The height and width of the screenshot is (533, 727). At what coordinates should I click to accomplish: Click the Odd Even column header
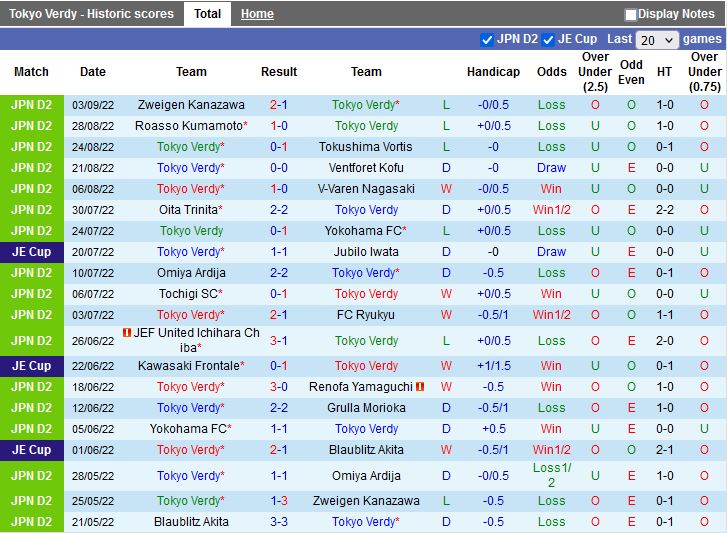point(631,72)
